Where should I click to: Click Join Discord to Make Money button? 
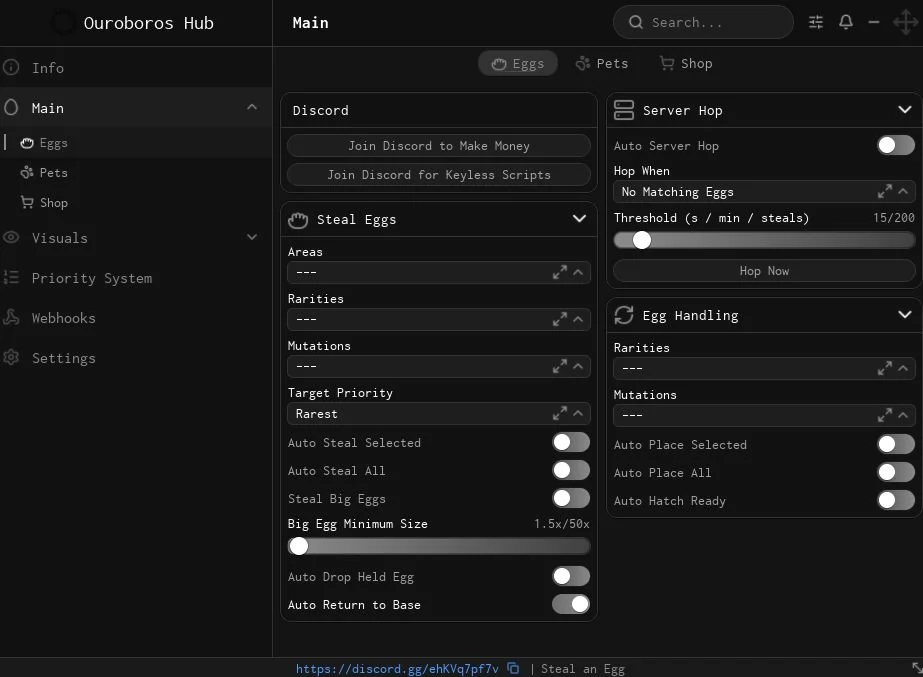point(439,145)
